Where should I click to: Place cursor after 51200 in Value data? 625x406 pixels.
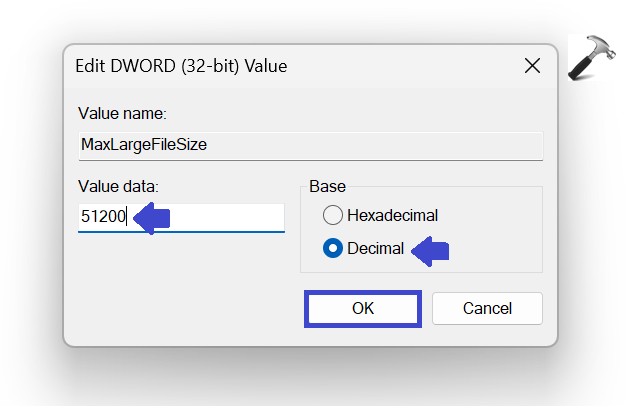pos(127,218)
